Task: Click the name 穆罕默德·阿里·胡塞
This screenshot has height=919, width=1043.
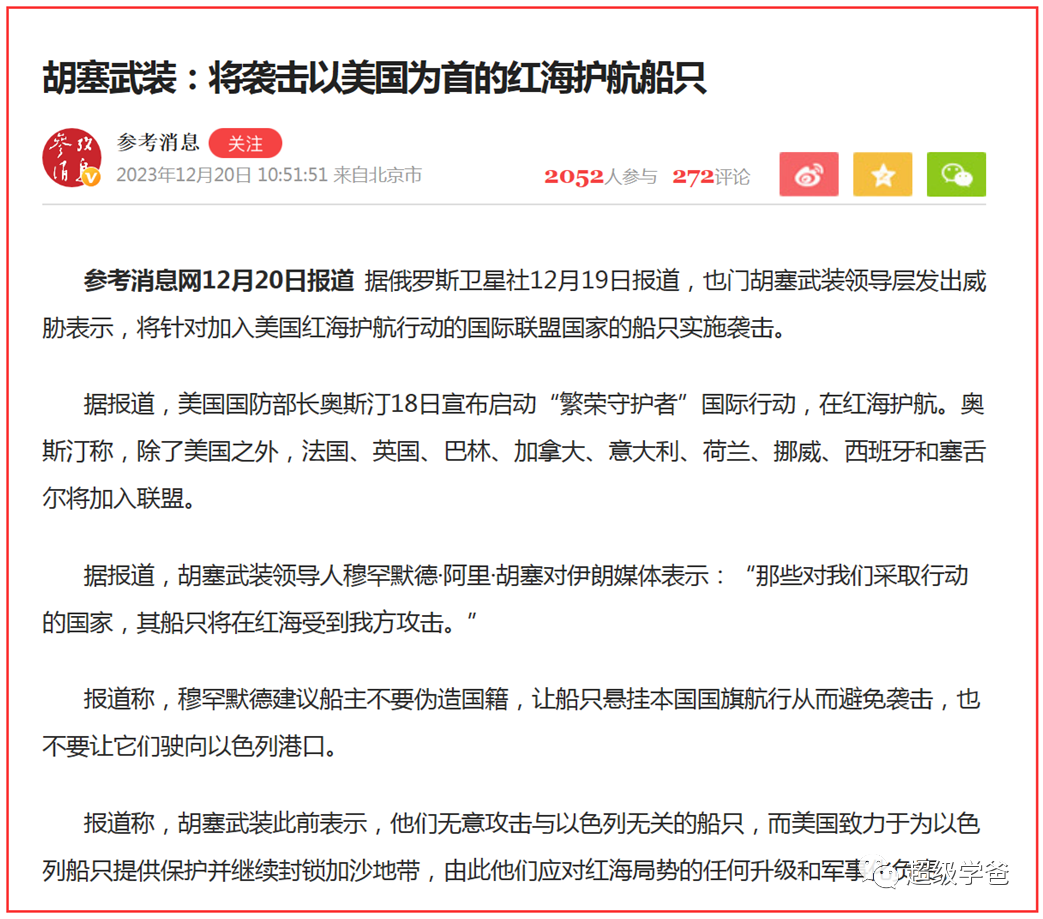Action: click(442, 575)
